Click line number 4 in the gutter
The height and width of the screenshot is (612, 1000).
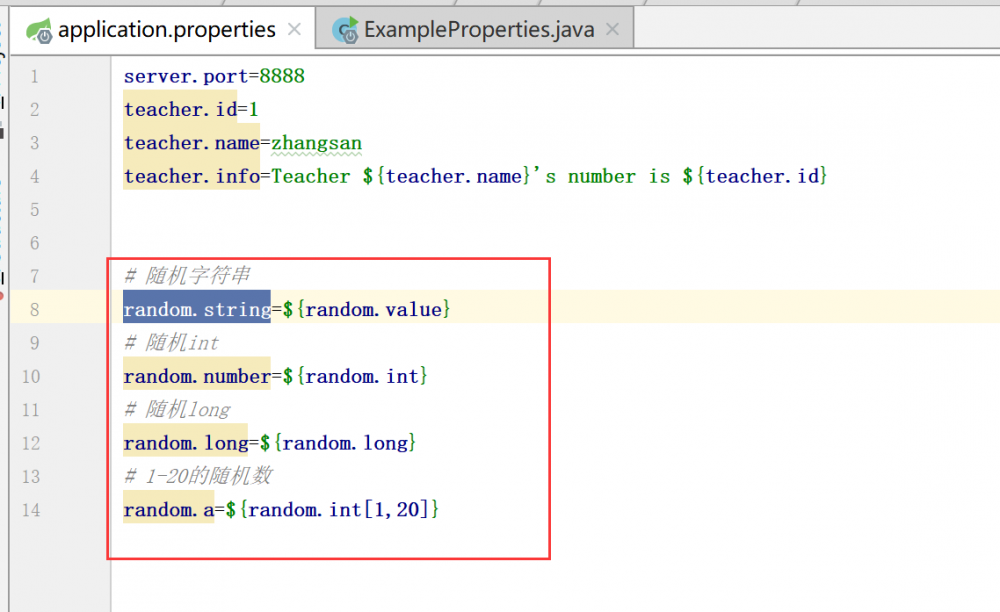coord(34,177)
